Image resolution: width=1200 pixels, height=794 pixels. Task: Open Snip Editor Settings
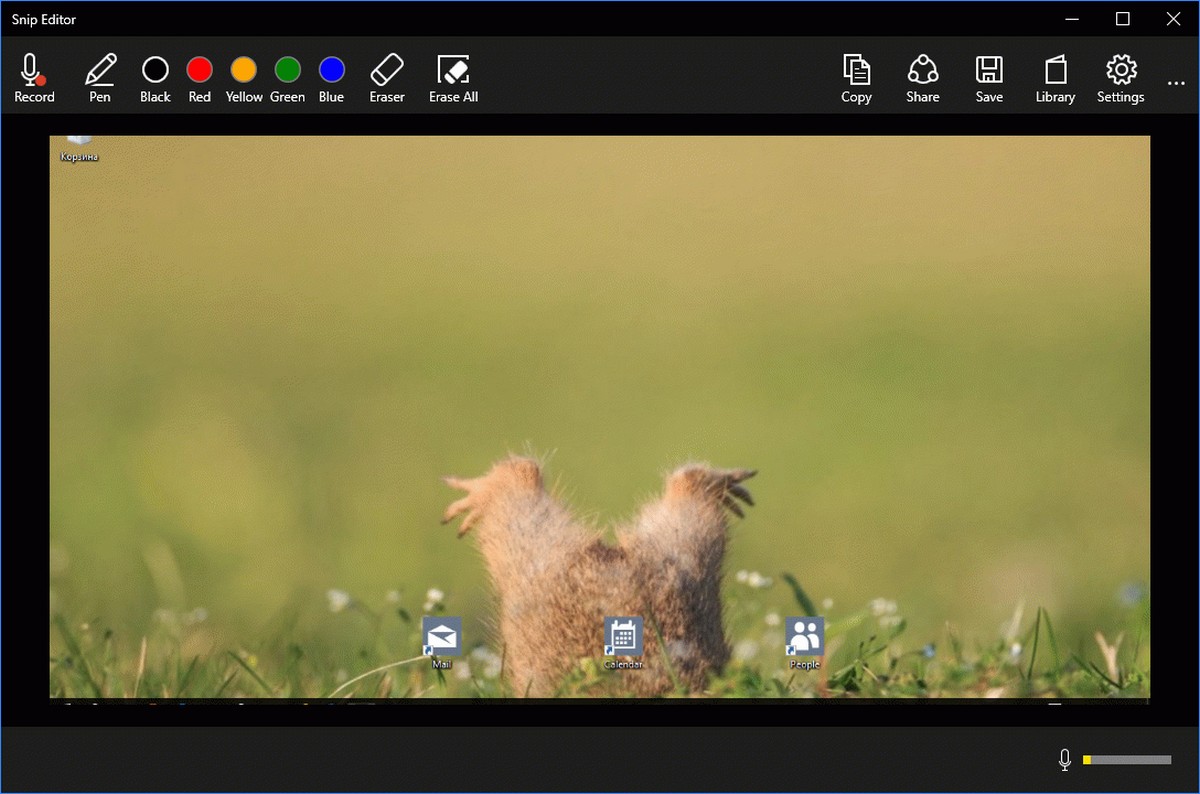(1121, 78)
